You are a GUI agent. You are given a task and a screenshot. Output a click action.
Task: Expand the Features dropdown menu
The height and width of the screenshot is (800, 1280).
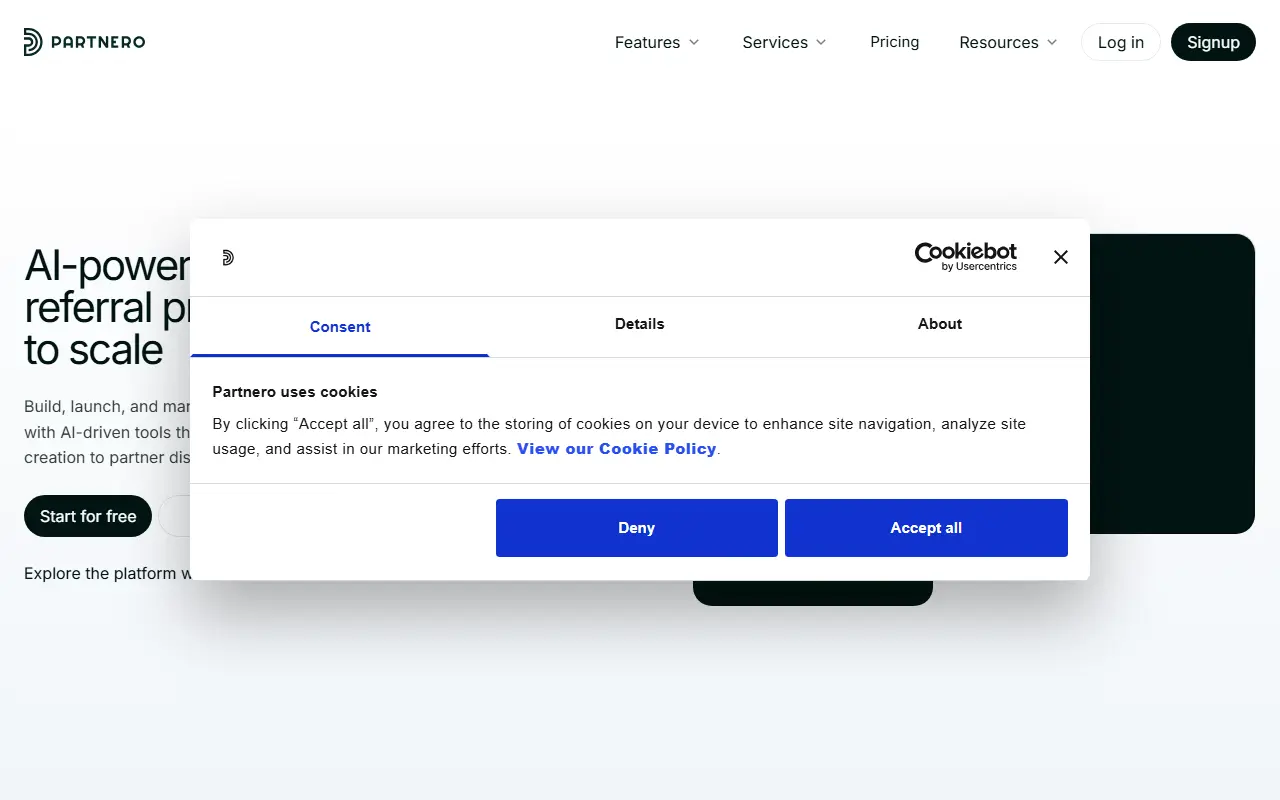click(657, 42)
